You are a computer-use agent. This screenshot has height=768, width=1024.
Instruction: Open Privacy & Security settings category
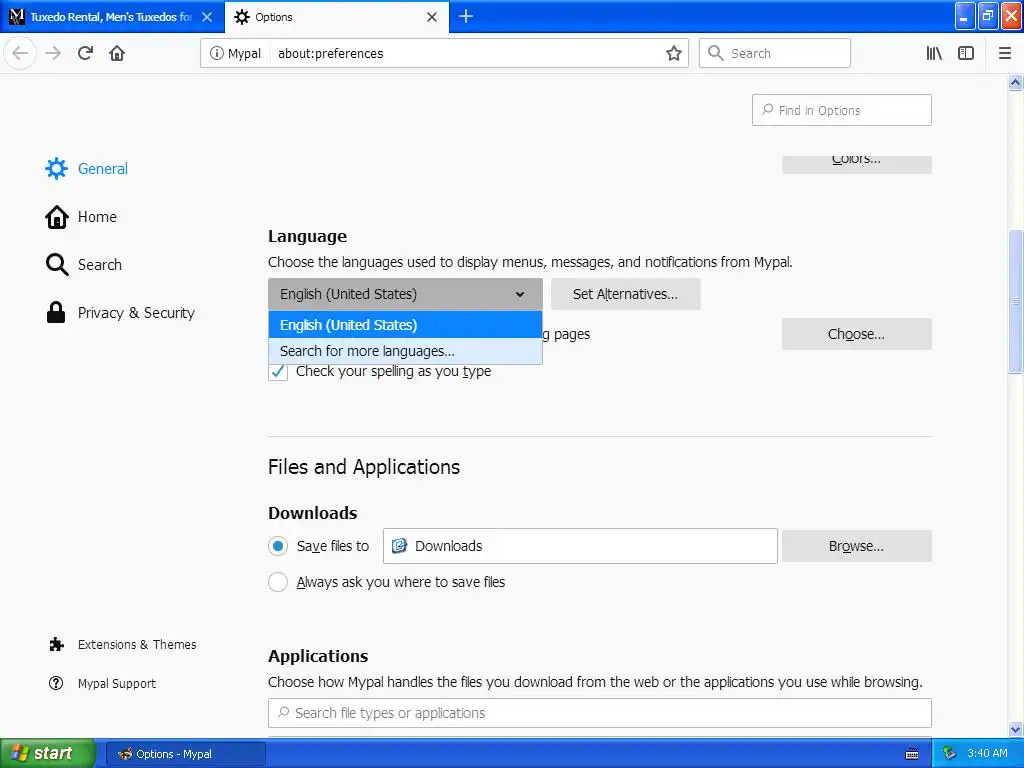[x=136, y=313]
